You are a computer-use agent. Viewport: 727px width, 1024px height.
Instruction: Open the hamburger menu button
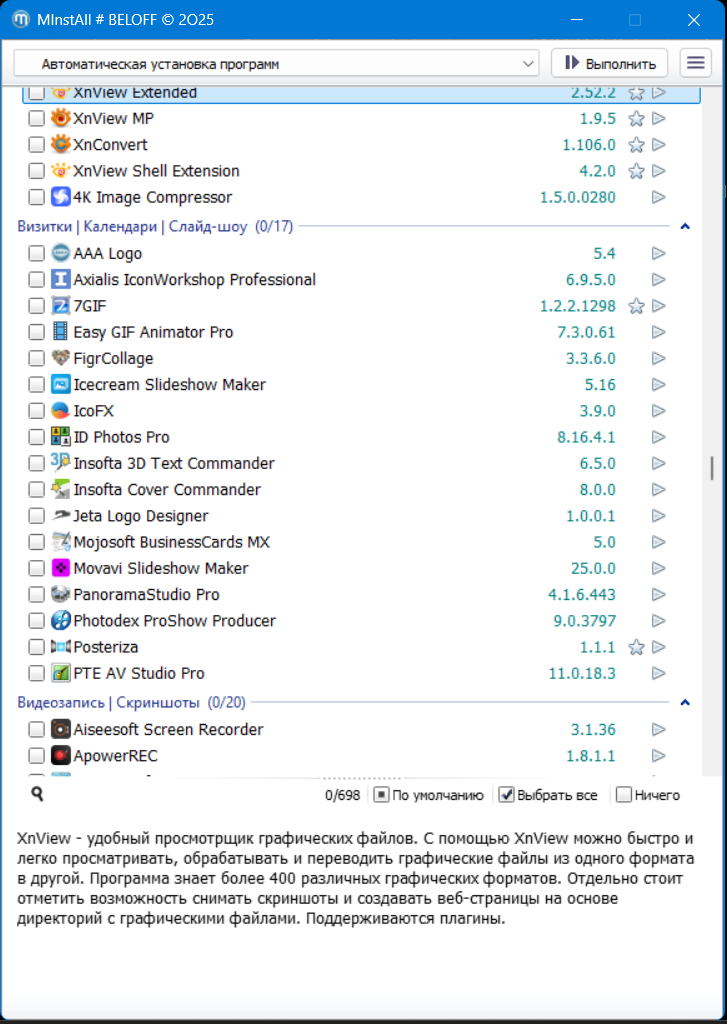tap(695, 63)
